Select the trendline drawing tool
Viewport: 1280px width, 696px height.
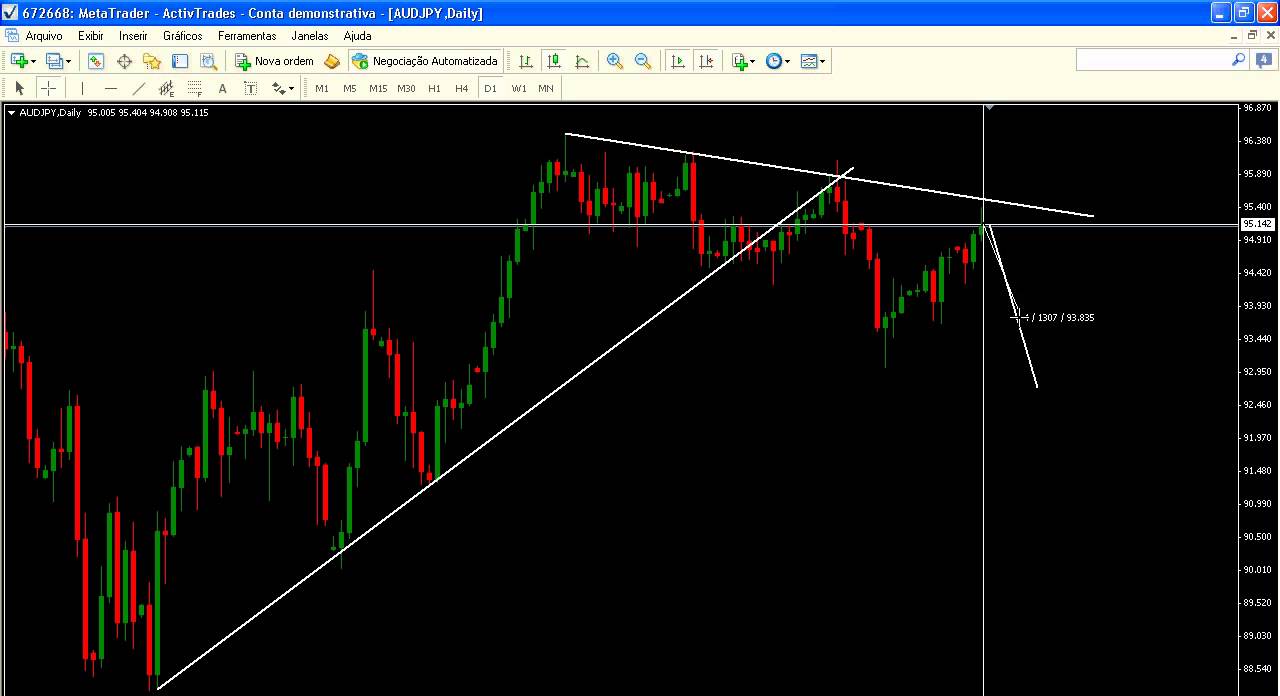pos(138,88)
